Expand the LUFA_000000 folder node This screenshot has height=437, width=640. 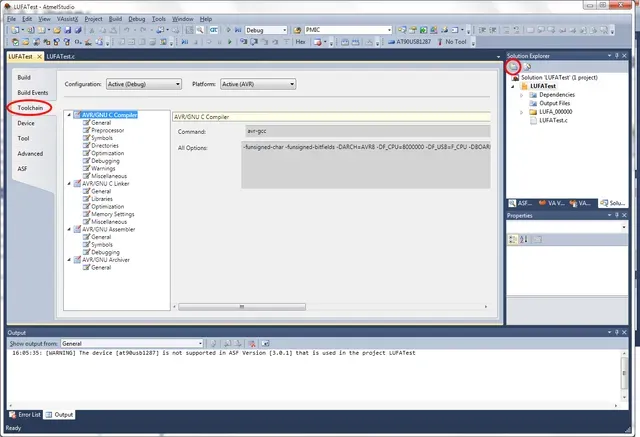pos(521,112)
